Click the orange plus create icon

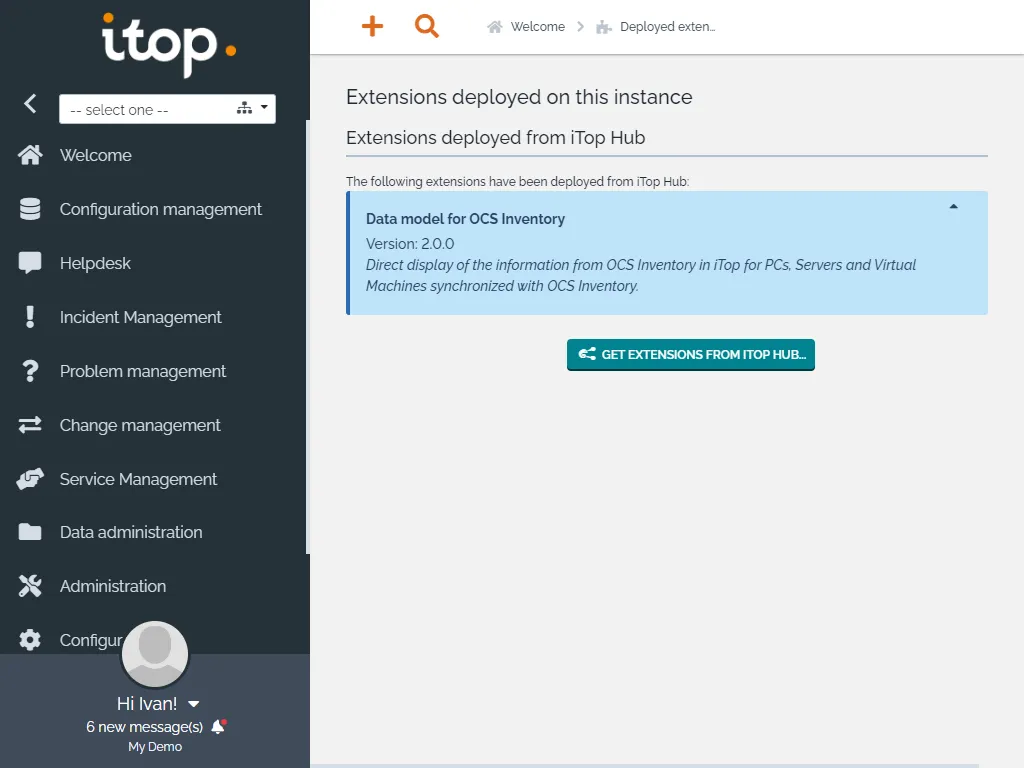372,26
